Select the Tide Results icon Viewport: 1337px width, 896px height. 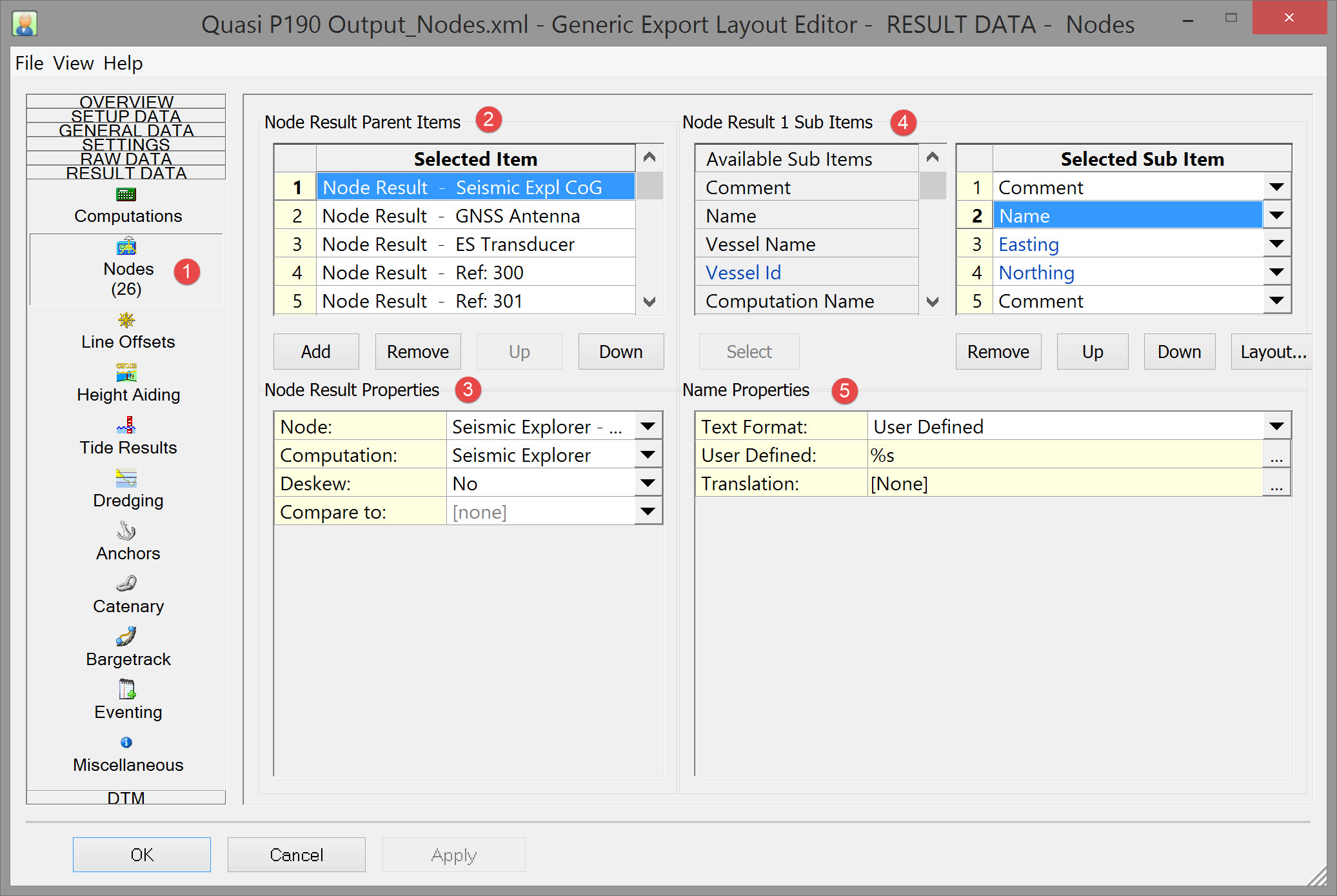click(x=126, y=426)
